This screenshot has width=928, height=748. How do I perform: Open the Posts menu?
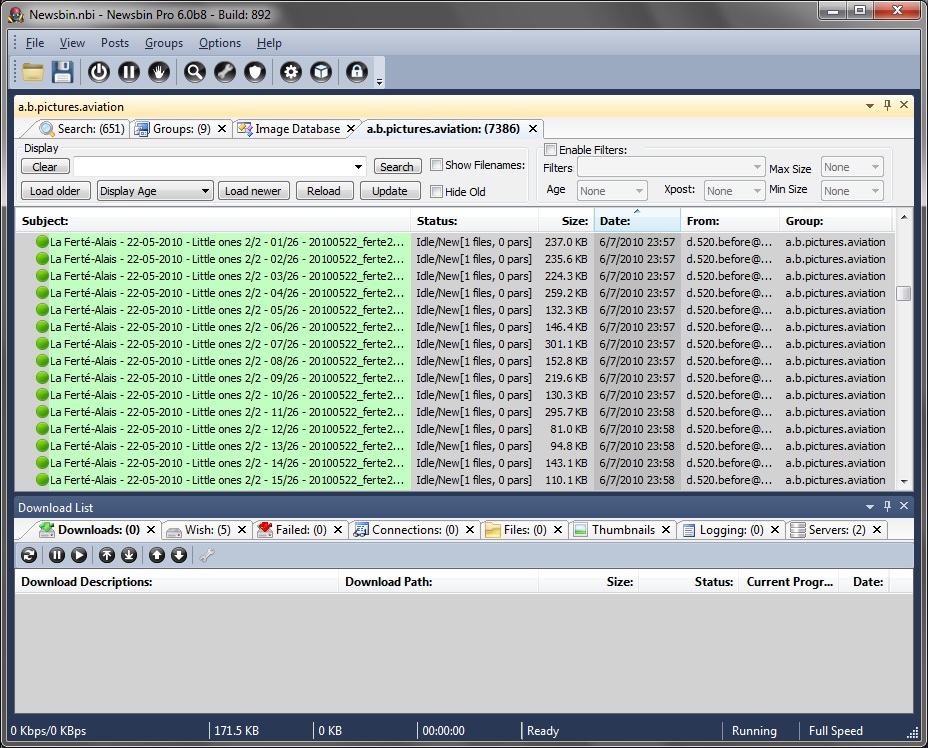(x=114, y=43)
